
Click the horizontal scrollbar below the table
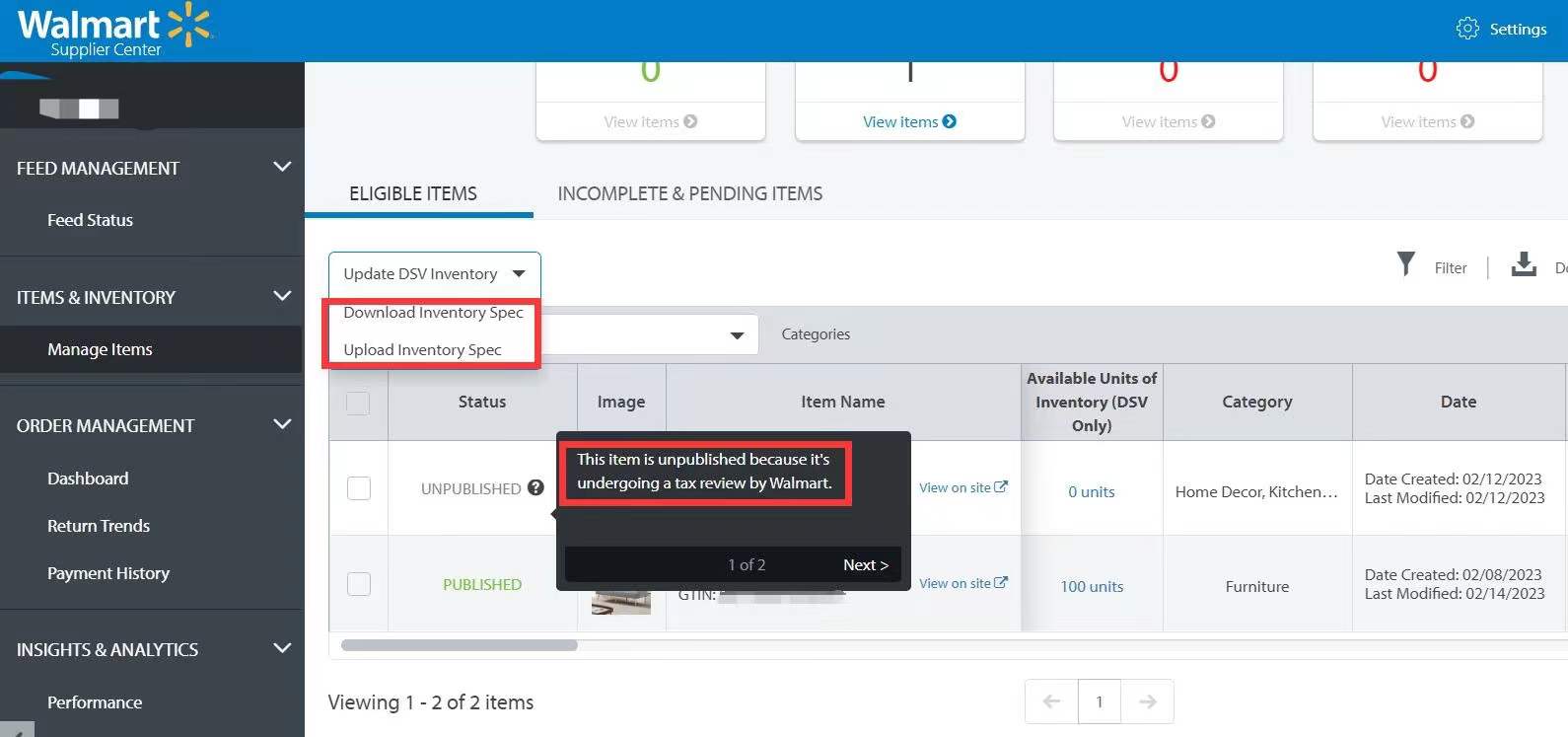pos(460,645)
